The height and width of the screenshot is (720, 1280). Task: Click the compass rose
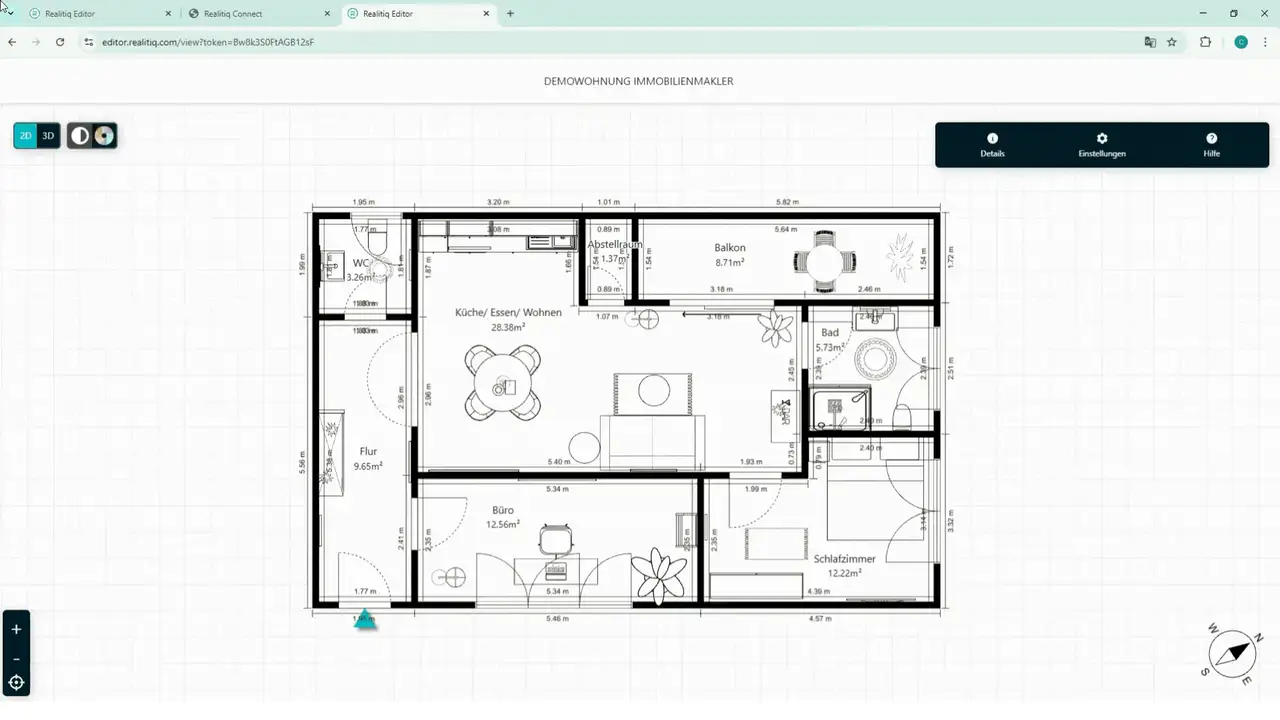1231,654
